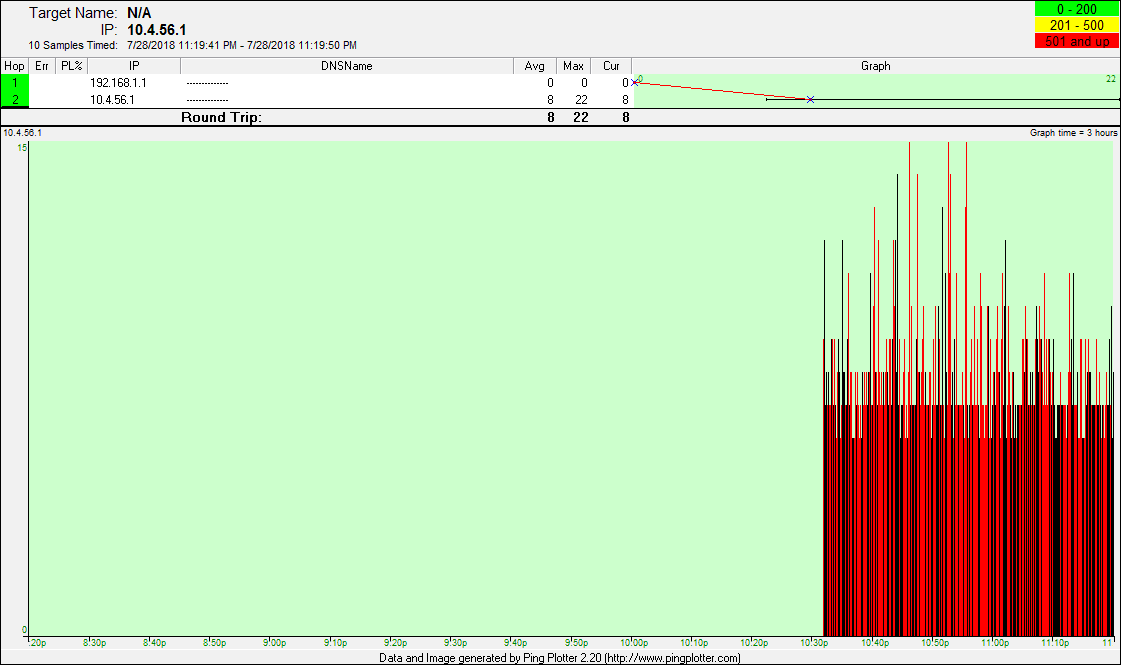The height and width of the screenshot is (665, 1121).
Task: Click the green 0 - 200 legend swatch
Action: pyautogui.click(x=1076, y=9)
